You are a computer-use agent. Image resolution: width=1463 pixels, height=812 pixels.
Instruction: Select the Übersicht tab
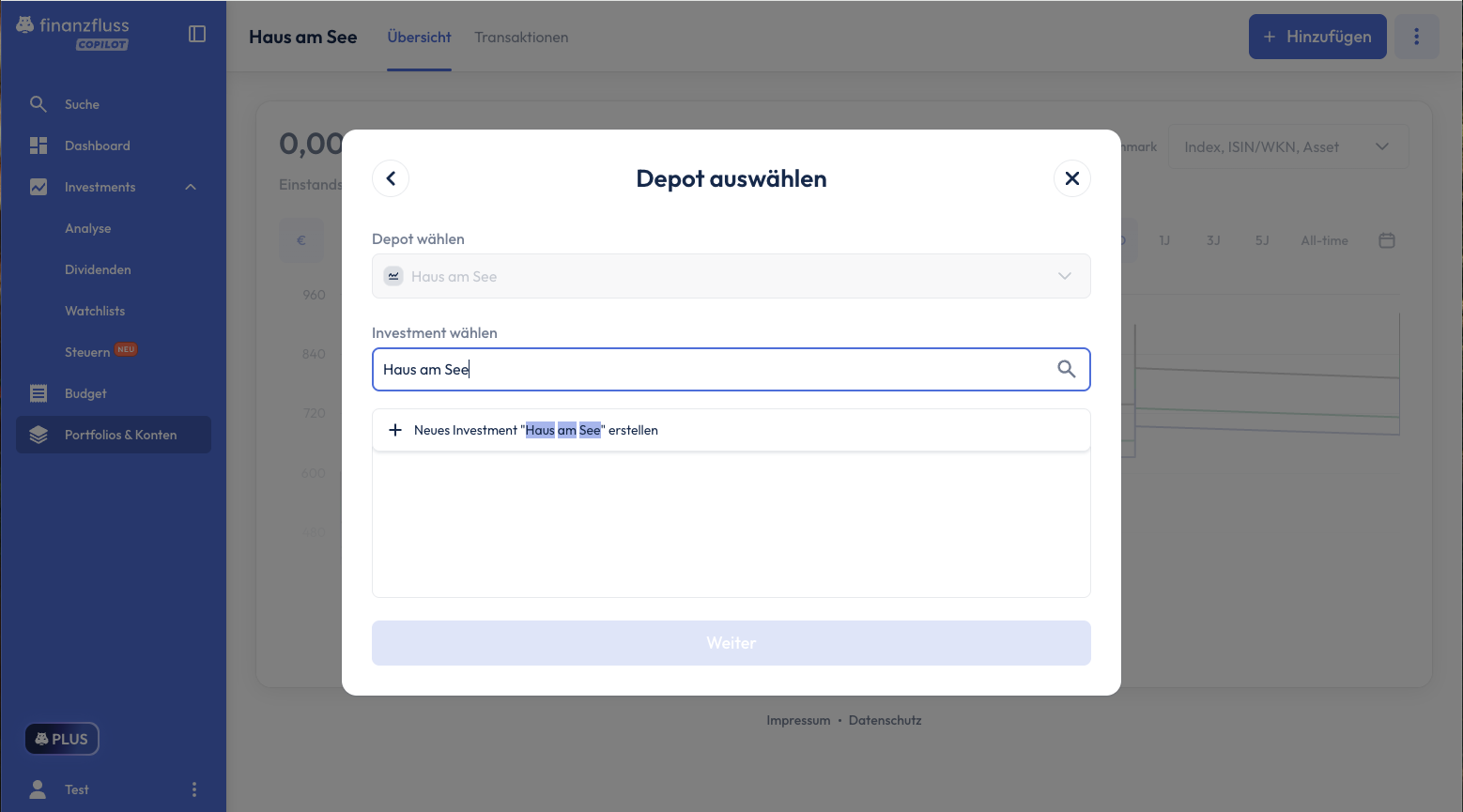coord(419,38)
